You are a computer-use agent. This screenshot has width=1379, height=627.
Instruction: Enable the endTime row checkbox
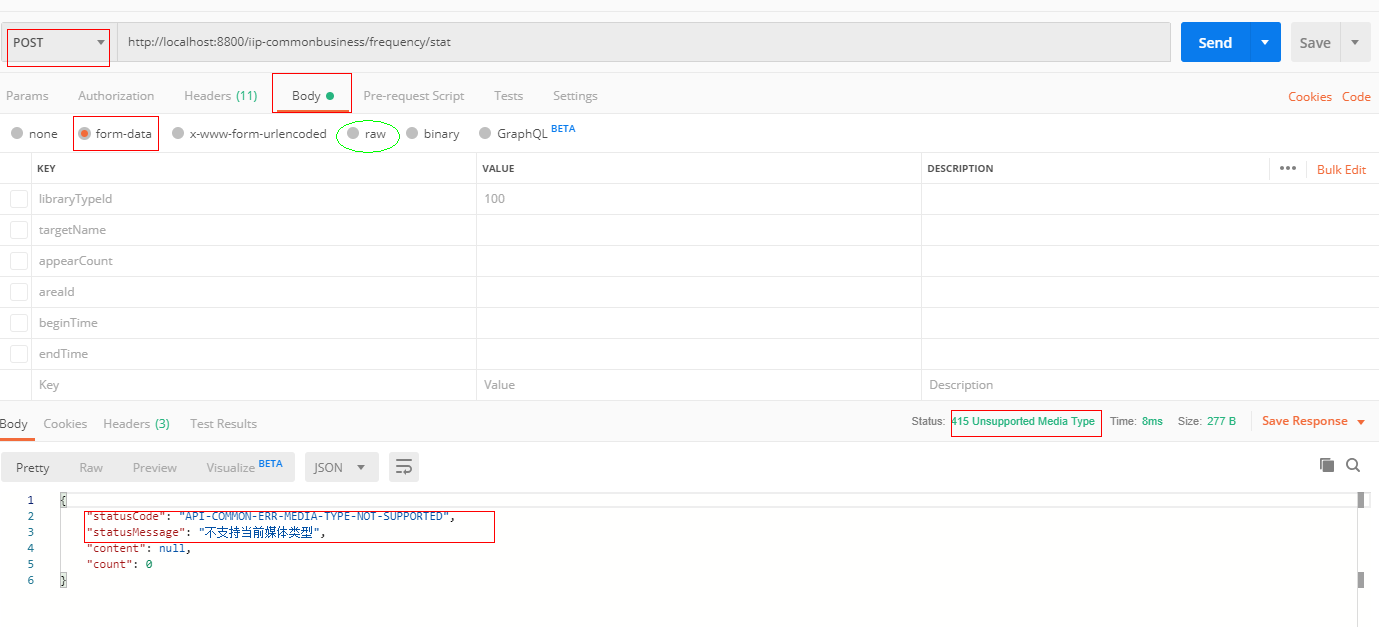point(19,354)
